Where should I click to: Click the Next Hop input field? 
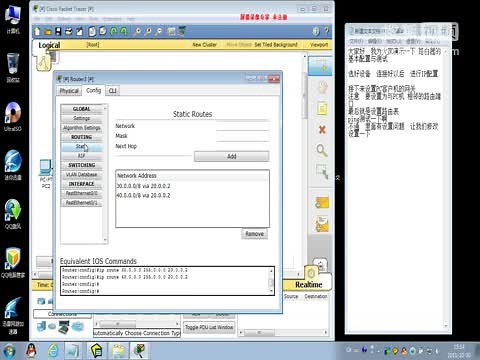coord(242,146)
